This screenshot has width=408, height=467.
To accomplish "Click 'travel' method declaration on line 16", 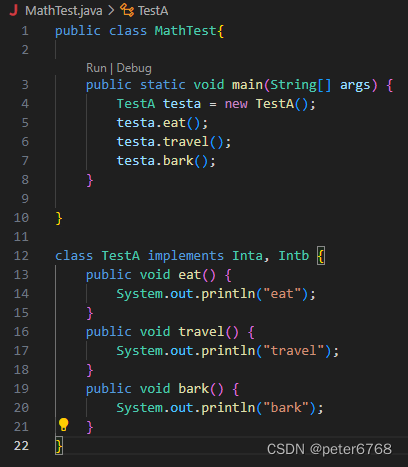I will 201,332.
